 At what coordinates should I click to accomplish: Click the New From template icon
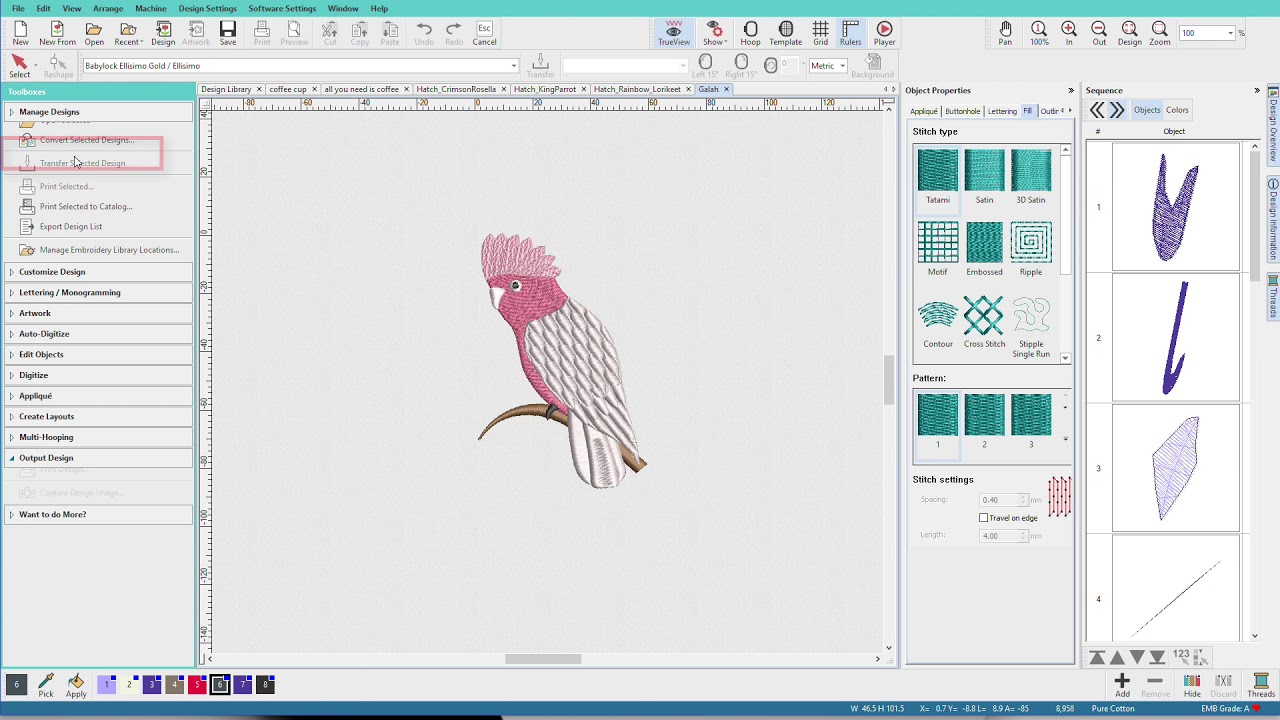[57, 33]
